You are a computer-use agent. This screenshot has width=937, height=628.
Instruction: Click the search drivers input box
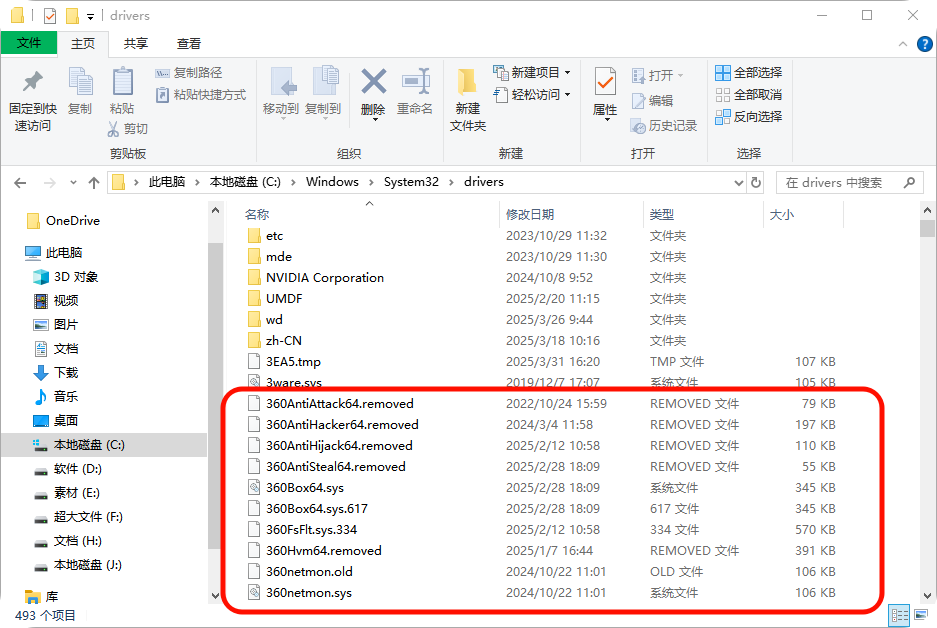click(x=849, y=183)
